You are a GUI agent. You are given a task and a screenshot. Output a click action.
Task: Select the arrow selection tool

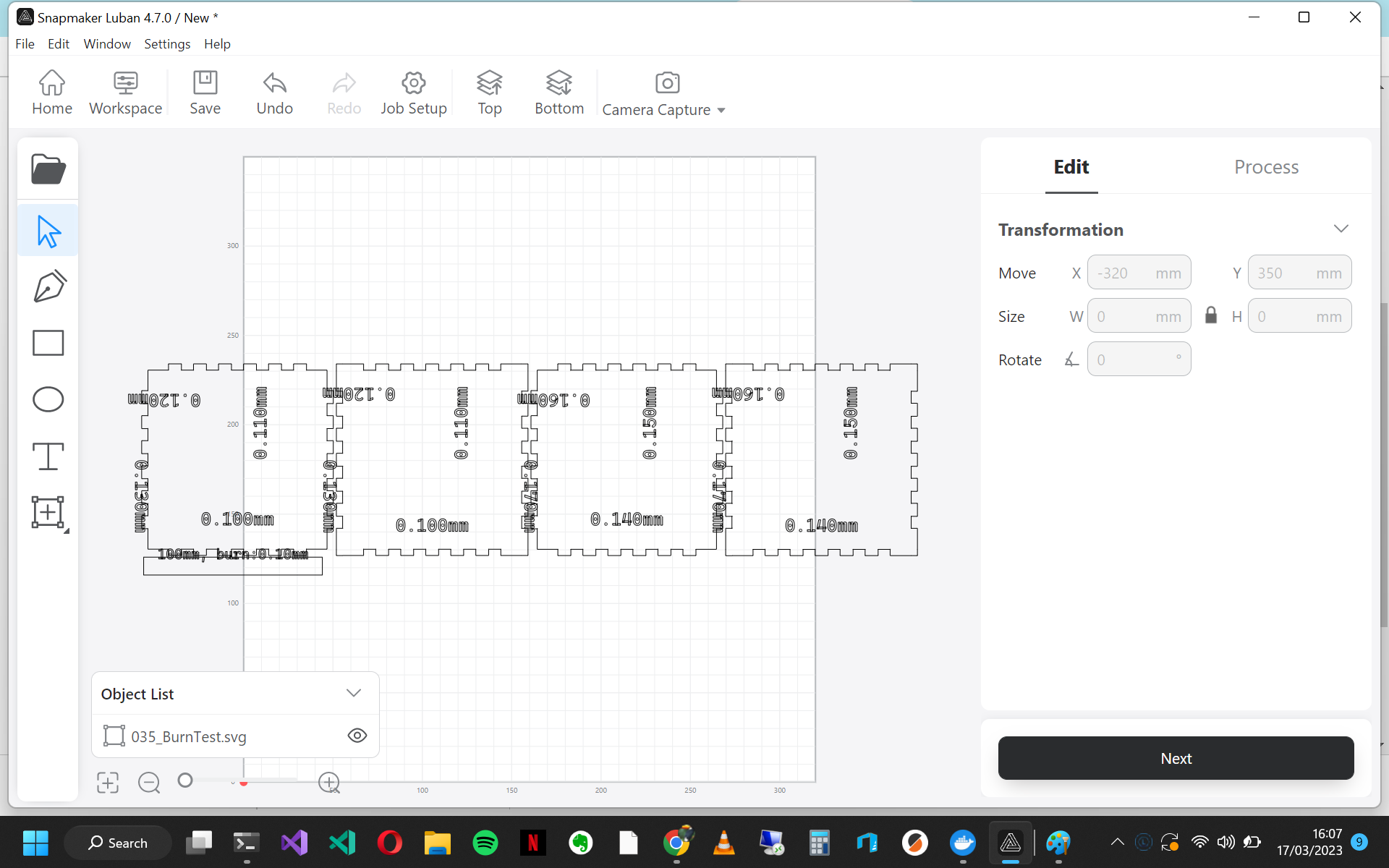(x=47, y=230)
